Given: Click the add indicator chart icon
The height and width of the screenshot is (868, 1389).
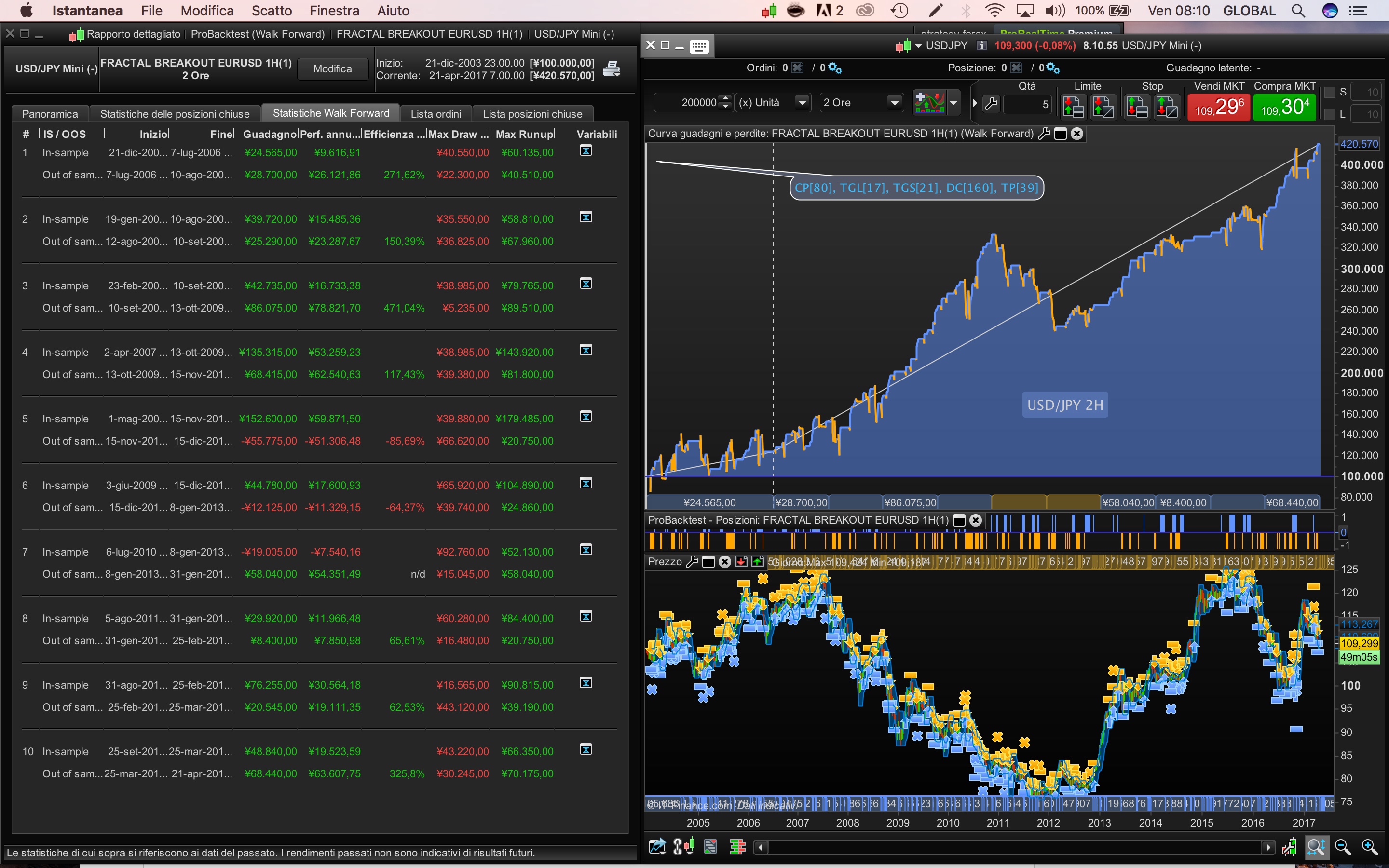Looking at the screenshot, I should [929, 103].
